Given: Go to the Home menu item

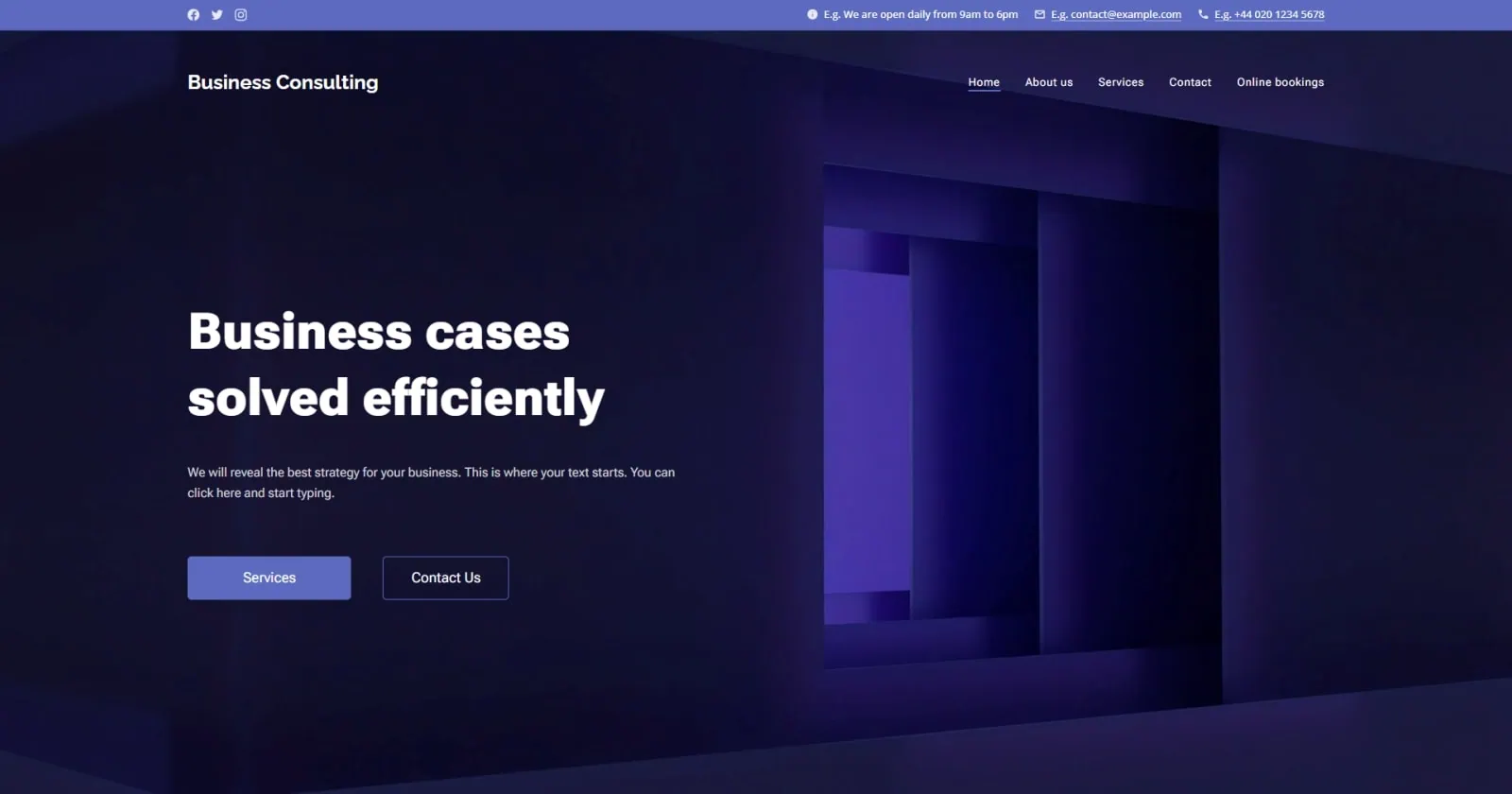Looking at the screenshot, I should click(984, 82).
